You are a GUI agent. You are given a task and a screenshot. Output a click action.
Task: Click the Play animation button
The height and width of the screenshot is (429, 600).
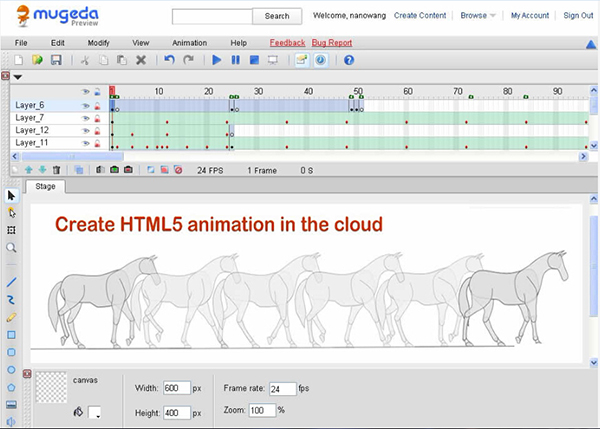[x=216, y=61]
